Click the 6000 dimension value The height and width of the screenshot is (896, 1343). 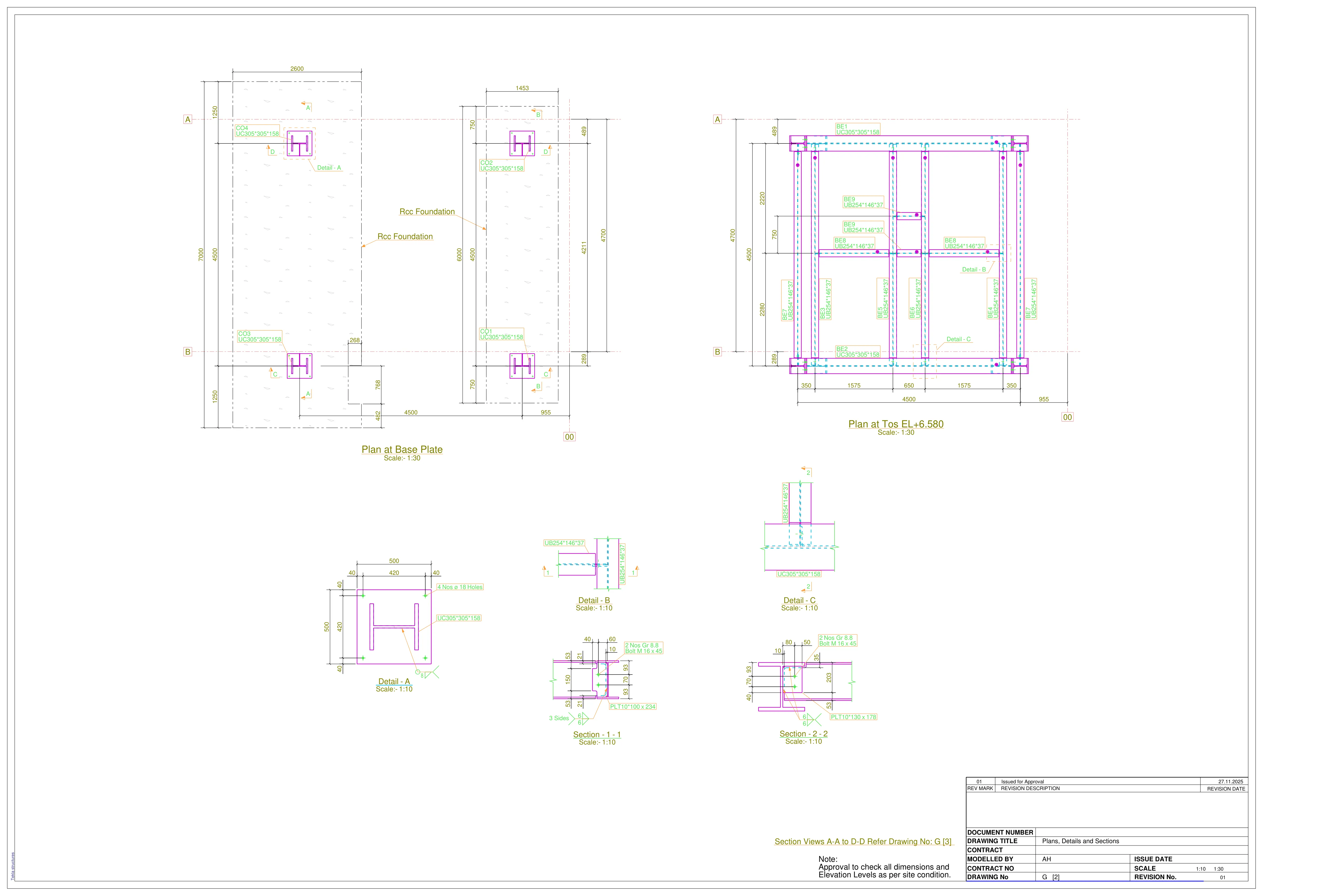[x=459, y=254]
